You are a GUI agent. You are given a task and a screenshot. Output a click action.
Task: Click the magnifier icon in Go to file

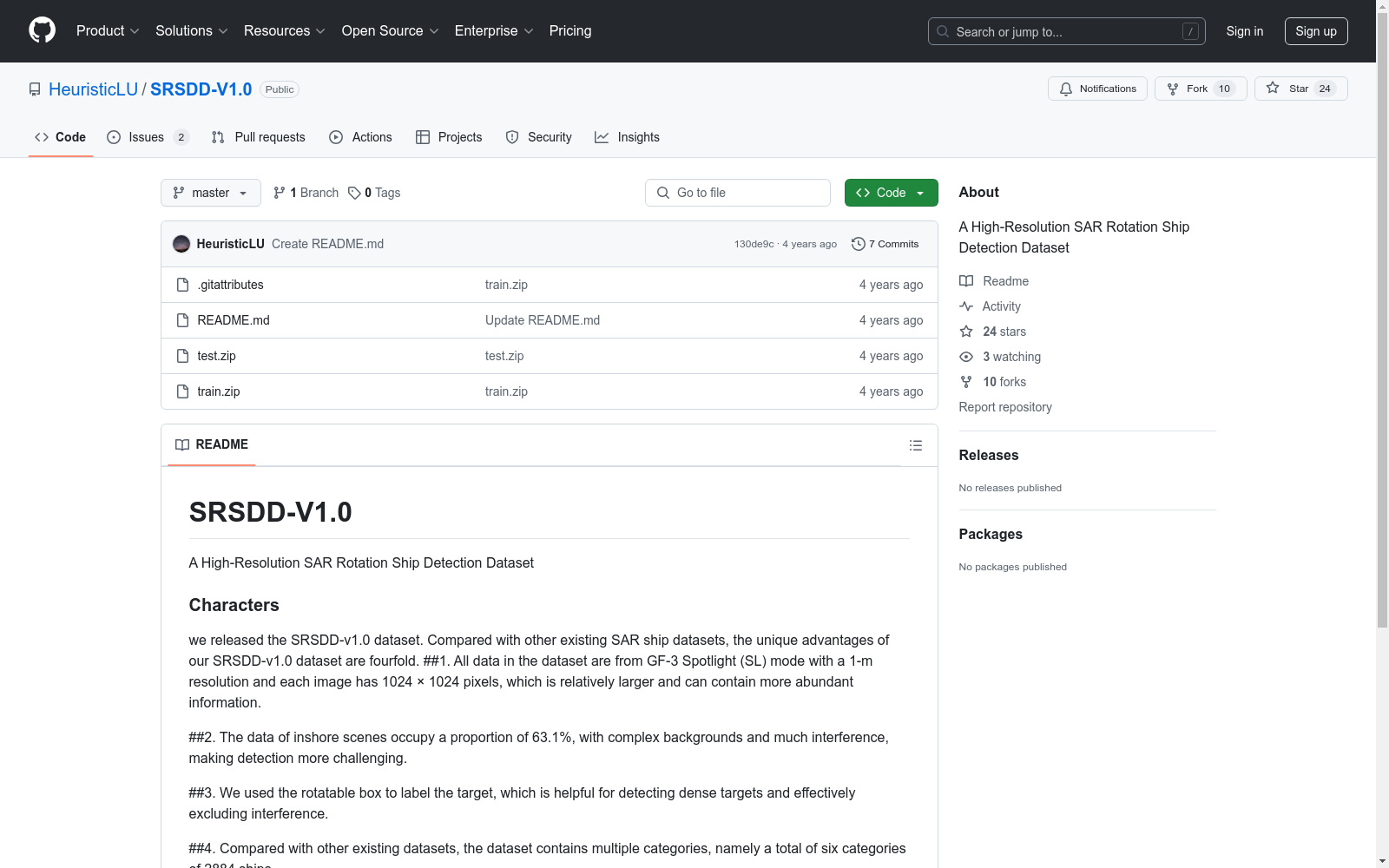pos(663,193)
